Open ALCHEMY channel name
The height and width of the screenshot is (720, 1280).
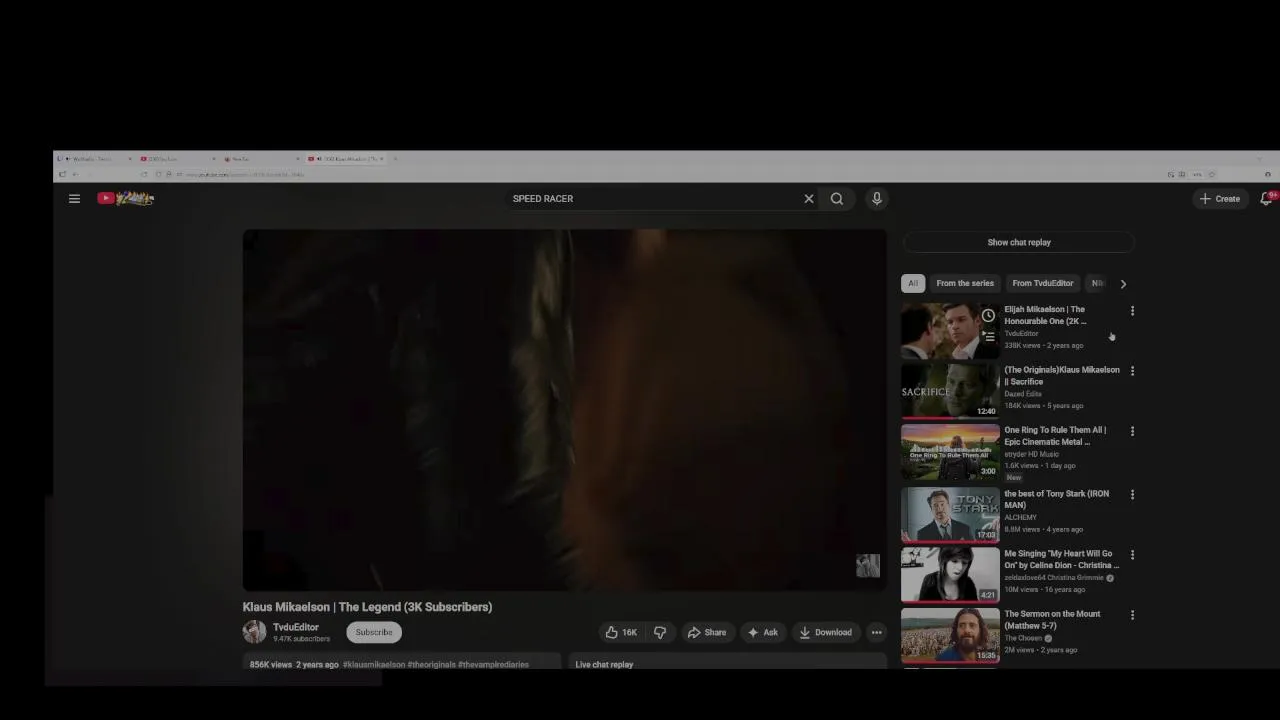pyautogui.click(x=1021, y=517)
